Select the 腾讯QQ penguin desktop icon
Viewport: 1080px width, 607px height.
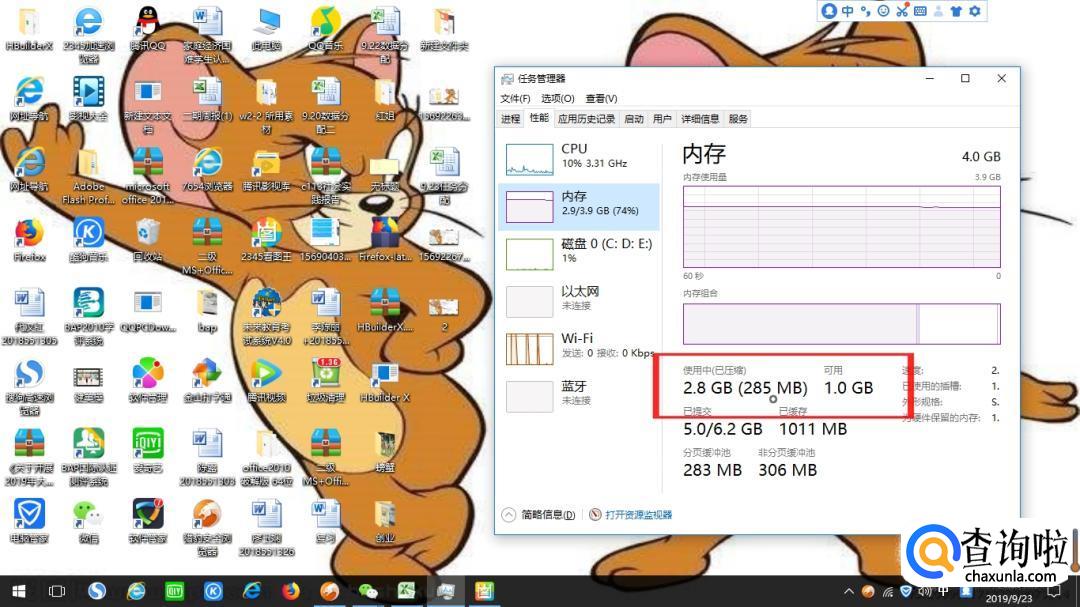(x=147, y=30)
